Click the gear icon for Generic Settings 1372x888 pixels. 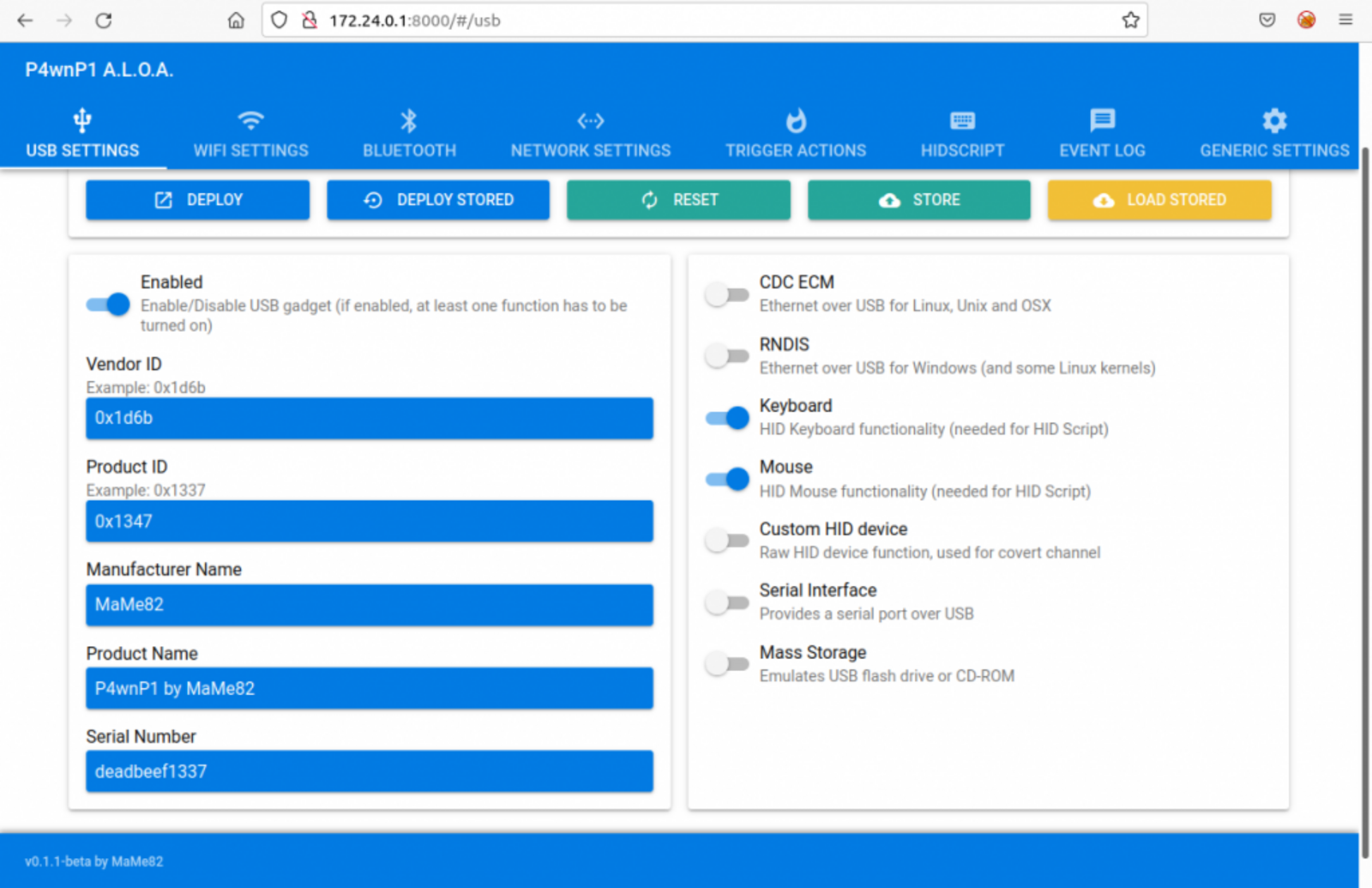(x=1274, y=121)
